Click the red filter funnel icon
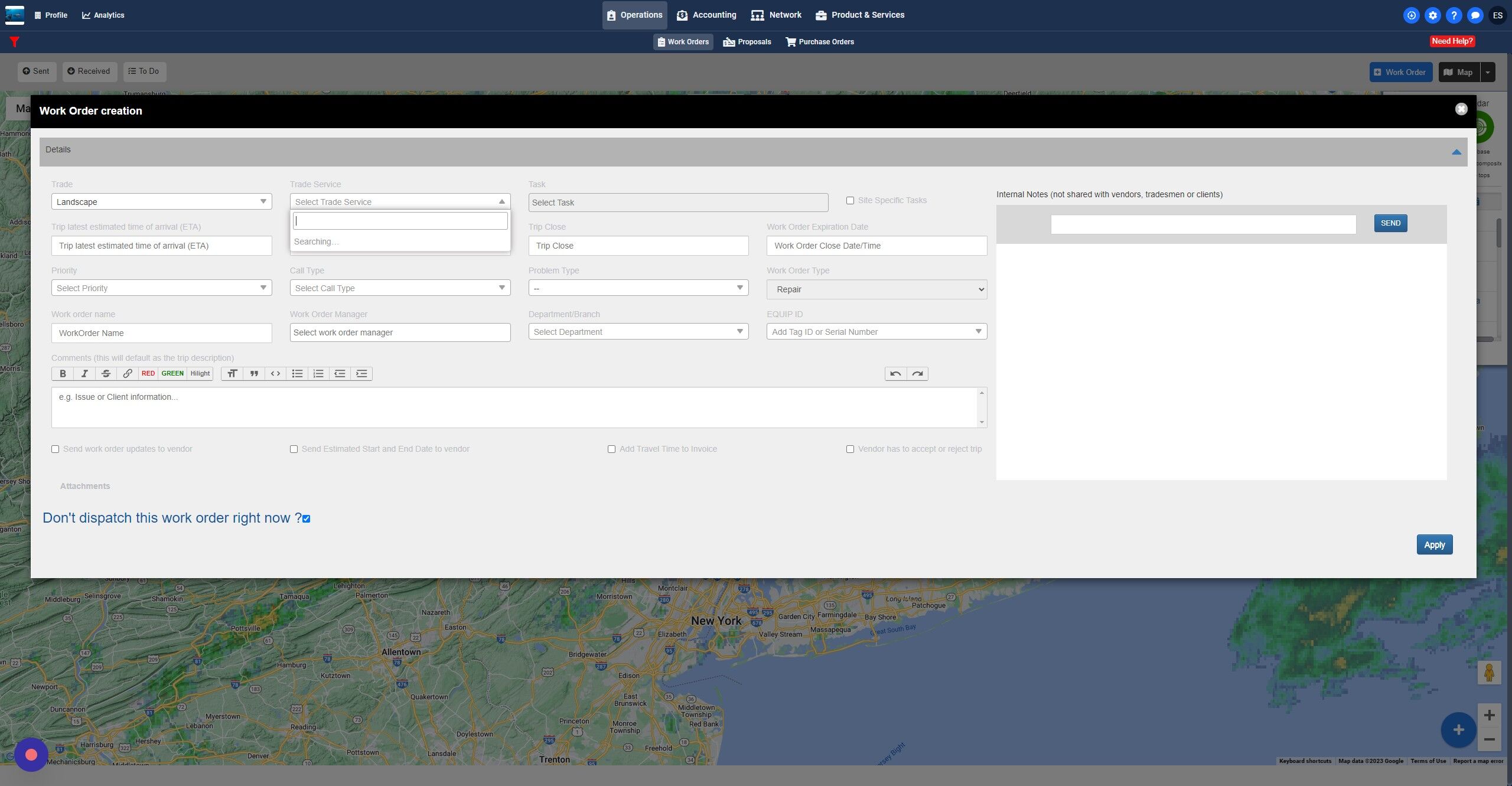Screen dimensions: 1512x786 15,42
